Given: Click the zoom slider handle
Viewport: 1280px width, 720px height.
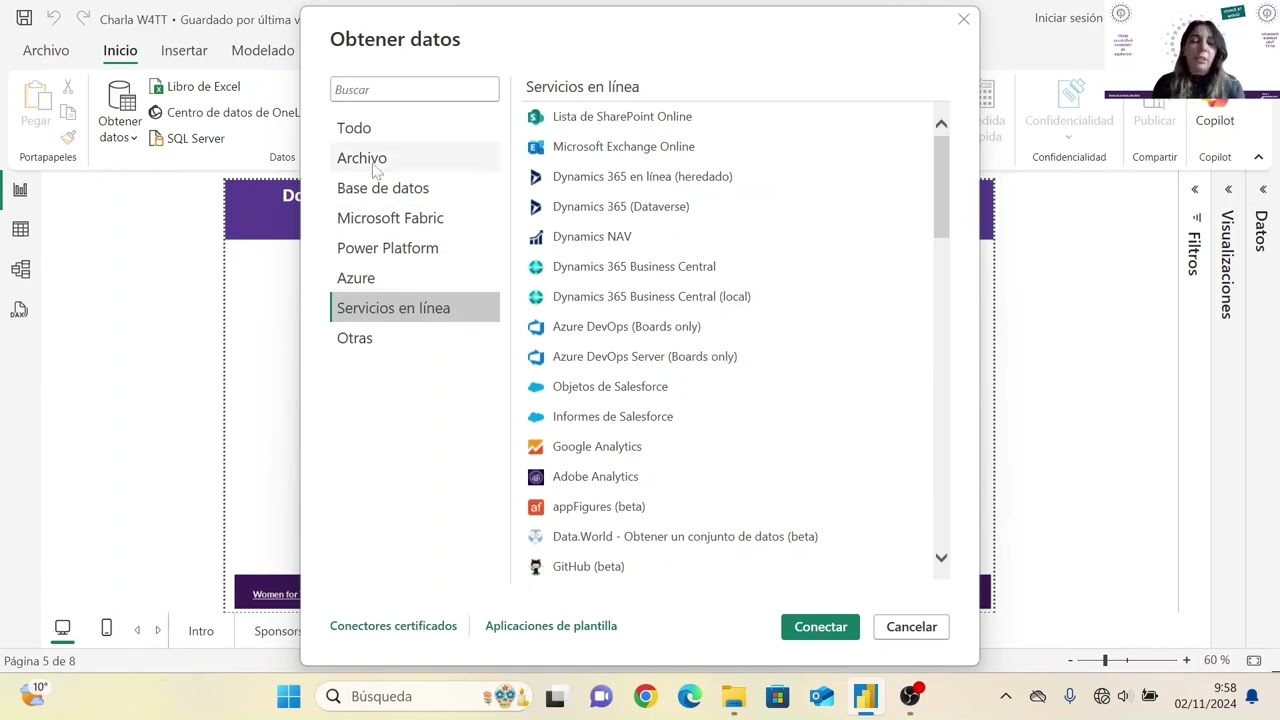Looking at the screenshot, I should (x=1105, y=661).
